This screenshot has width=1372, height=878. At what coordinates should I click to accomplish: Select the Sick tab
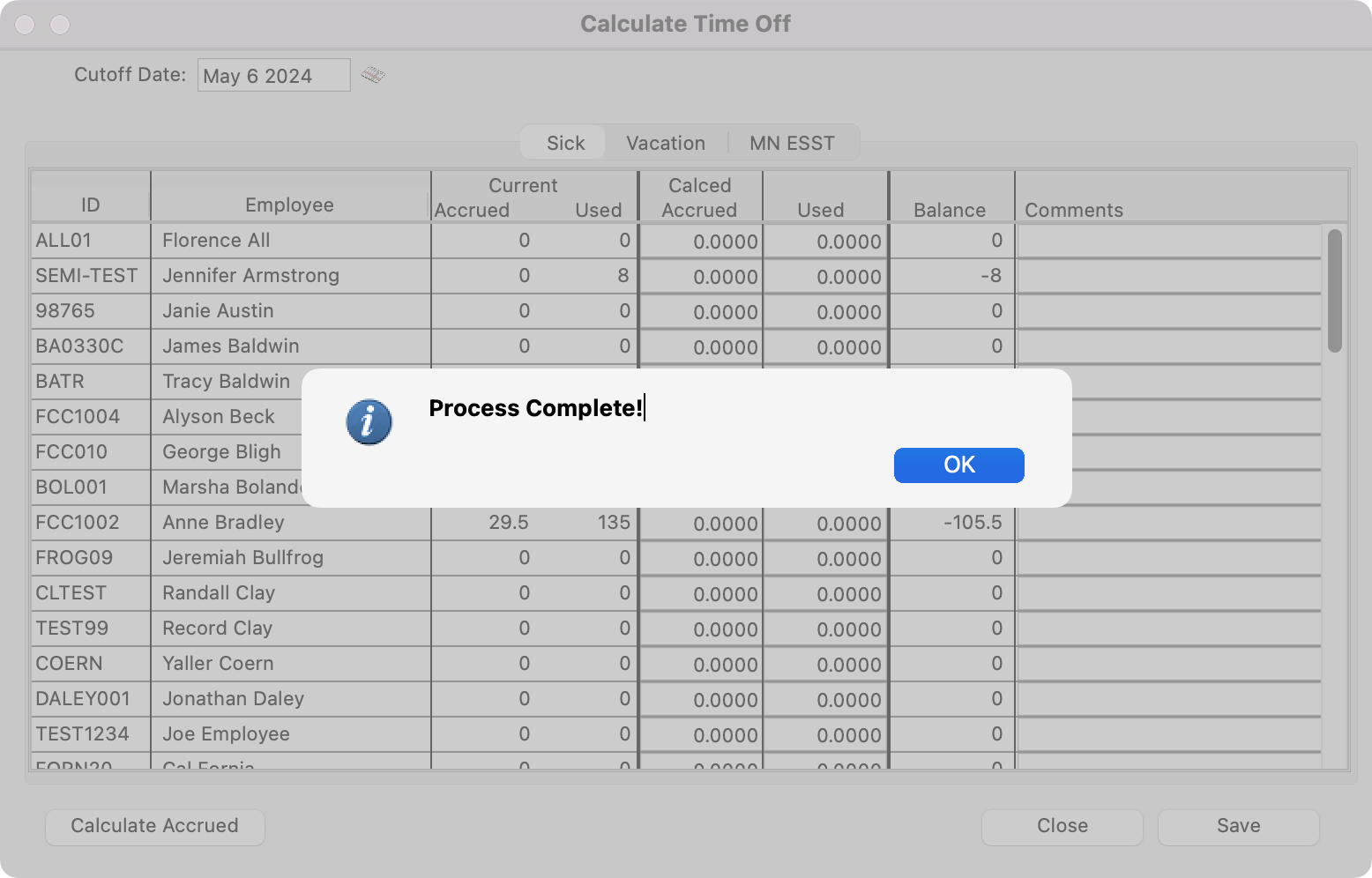[565, 143]
